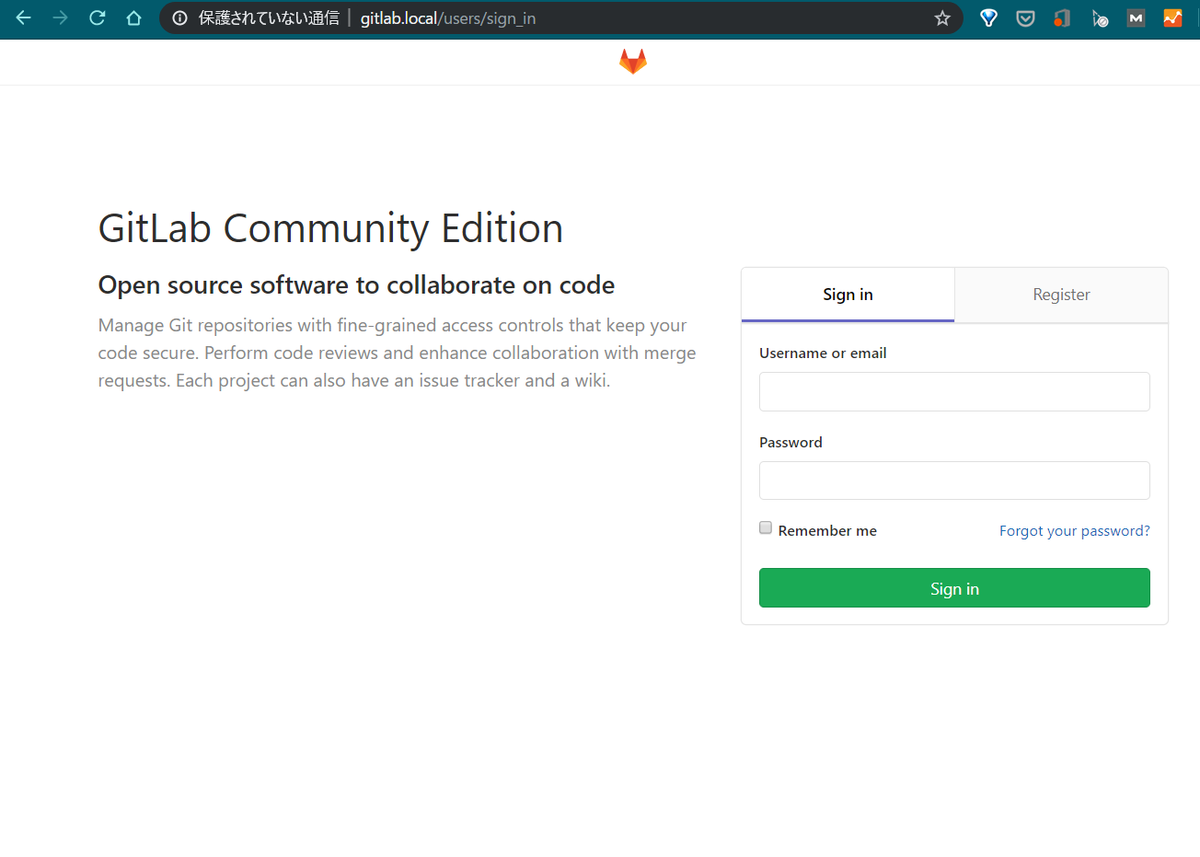Screen dimensions: 1200x857
Task: Switch to the Register tab
Action: (x=1061, y=295)
